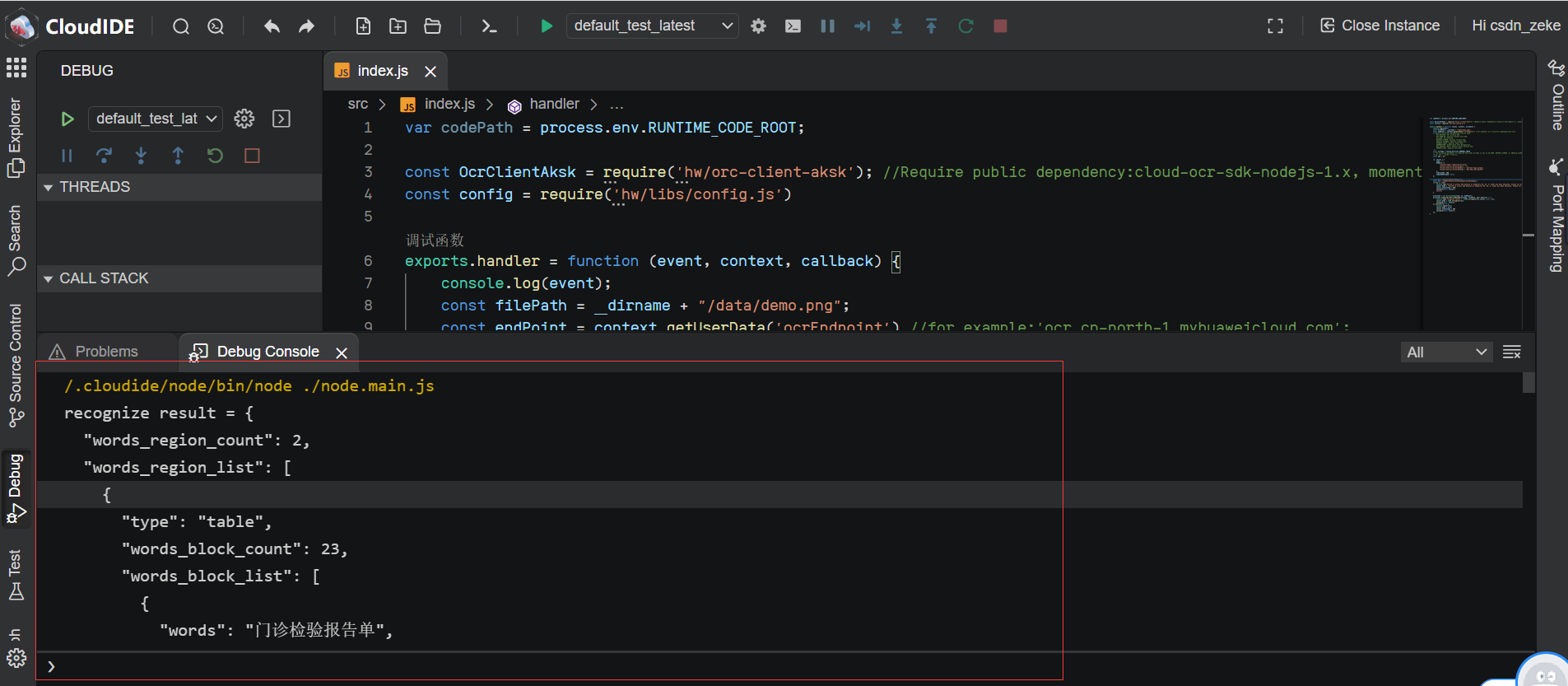The image size is (1568, 686).
Task: Open Explorer view in left sidebar
Action: [x=16, y=137]
